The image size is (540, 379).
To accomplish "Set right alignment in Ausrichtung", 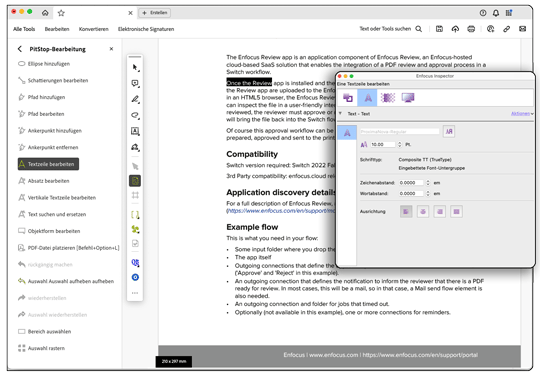I will point(440,211).
